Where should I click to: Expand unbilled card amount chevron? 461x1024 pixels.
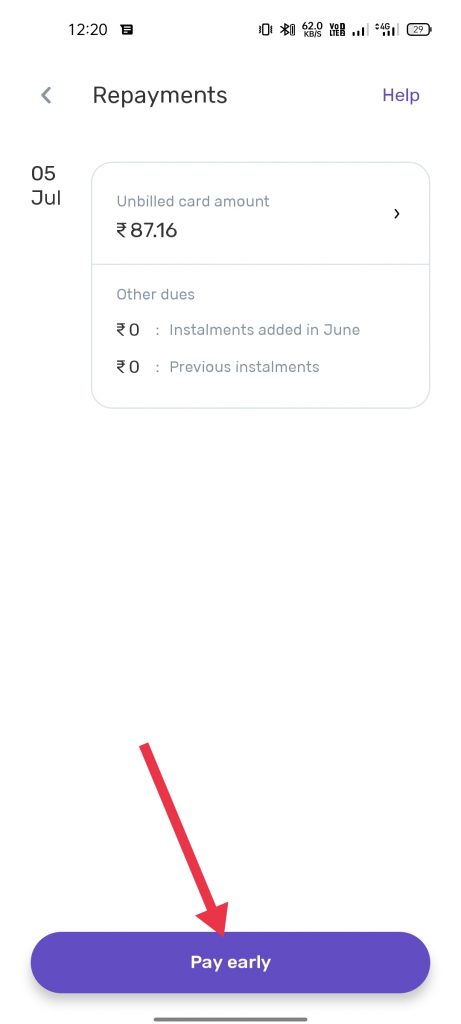tap(396, 214)
